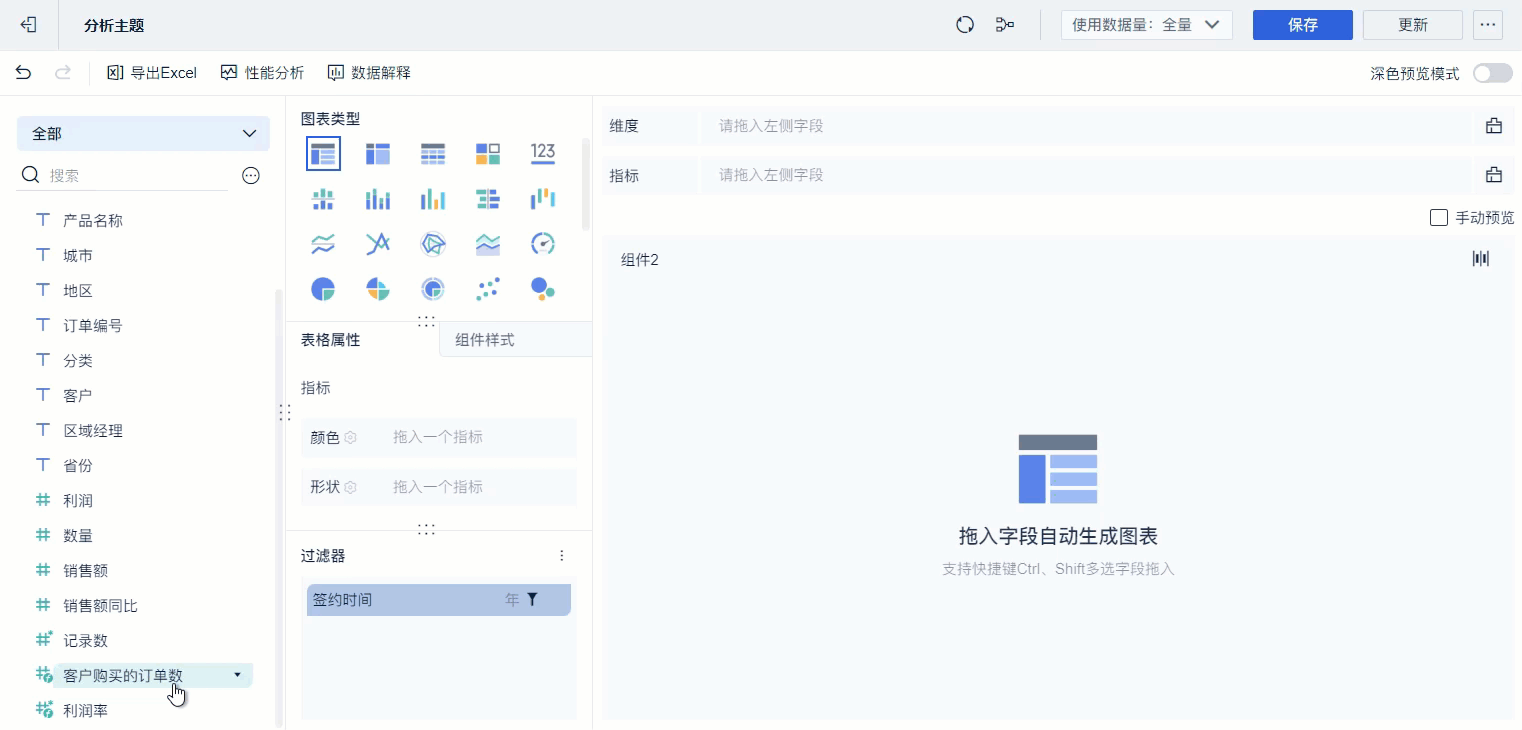Screen dimensions: 1522x730
Task: Choose the multi-series column chart type
Action: pyautogui.click(x=433, y=199)
